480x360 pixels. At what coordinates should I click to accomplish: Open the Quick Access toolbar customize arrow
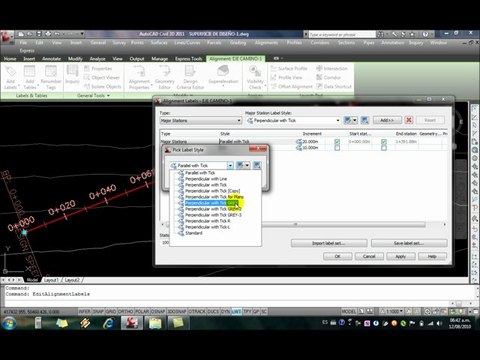click(82, 34)
